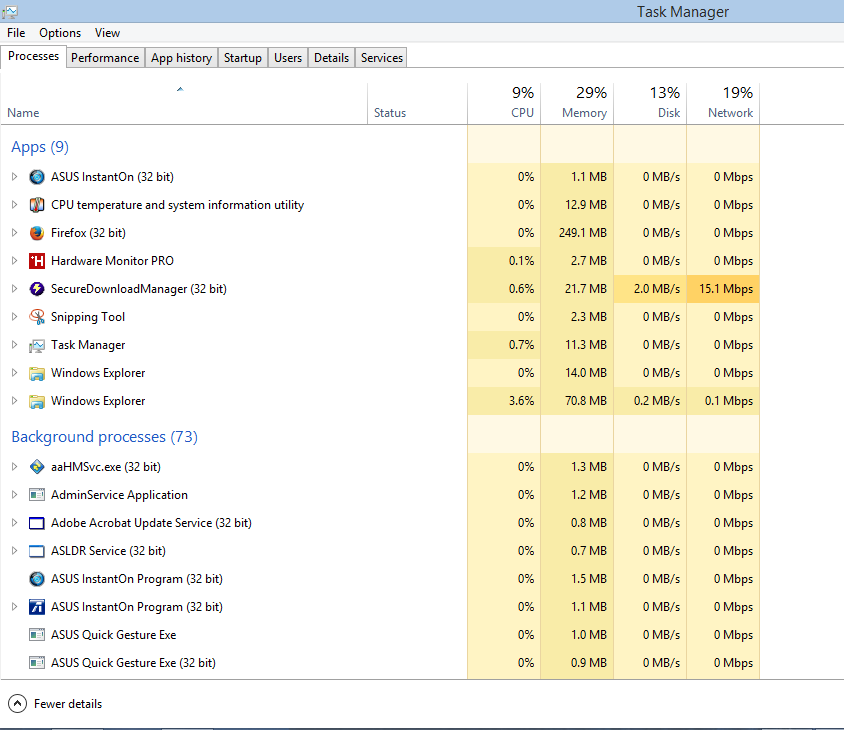
Task: Open the File menu
Action: point(16,33)
